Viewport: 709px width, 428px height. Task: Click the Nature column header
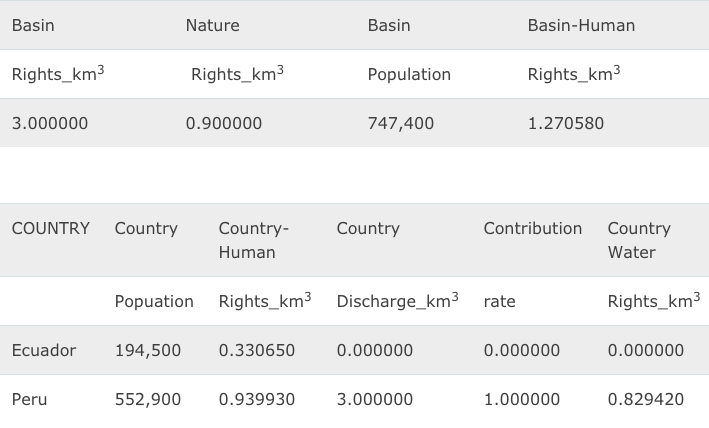(212, 26)
